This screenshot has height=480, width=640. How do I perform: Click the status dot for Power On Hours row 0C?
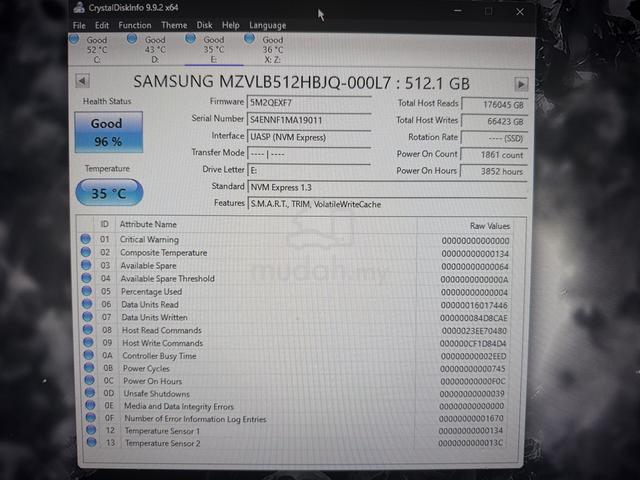89,380
